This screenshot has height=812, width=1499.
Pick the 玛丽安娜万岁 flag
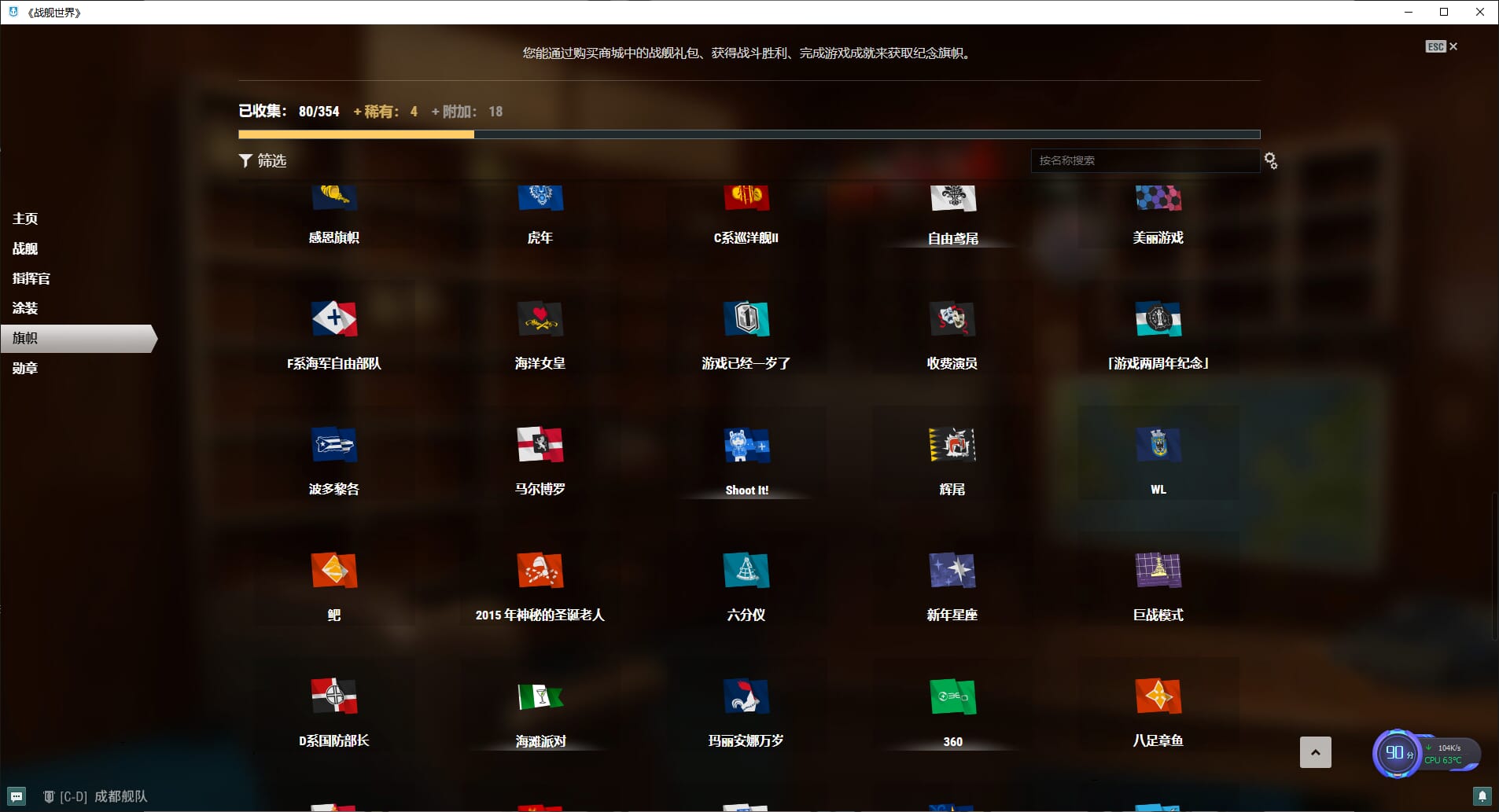[746, 696]
